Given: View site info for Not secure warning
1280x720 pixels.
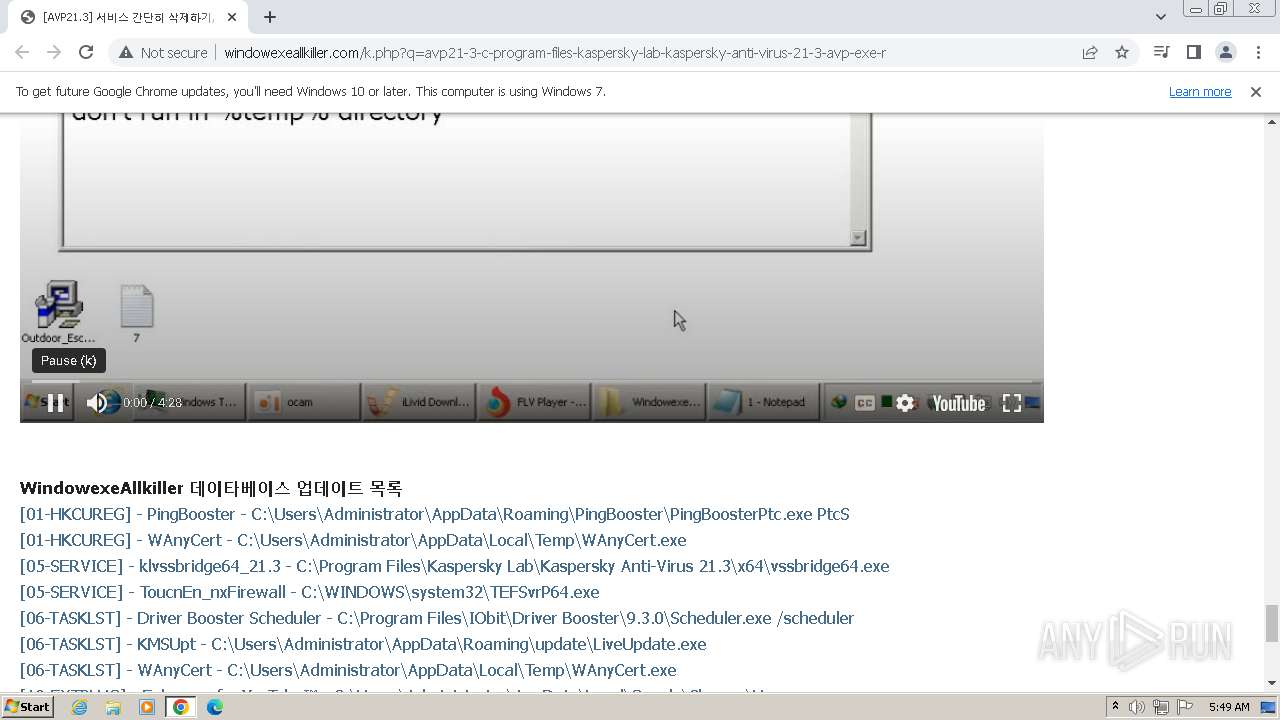Looking at the screenshot, I should click(163, 52).
